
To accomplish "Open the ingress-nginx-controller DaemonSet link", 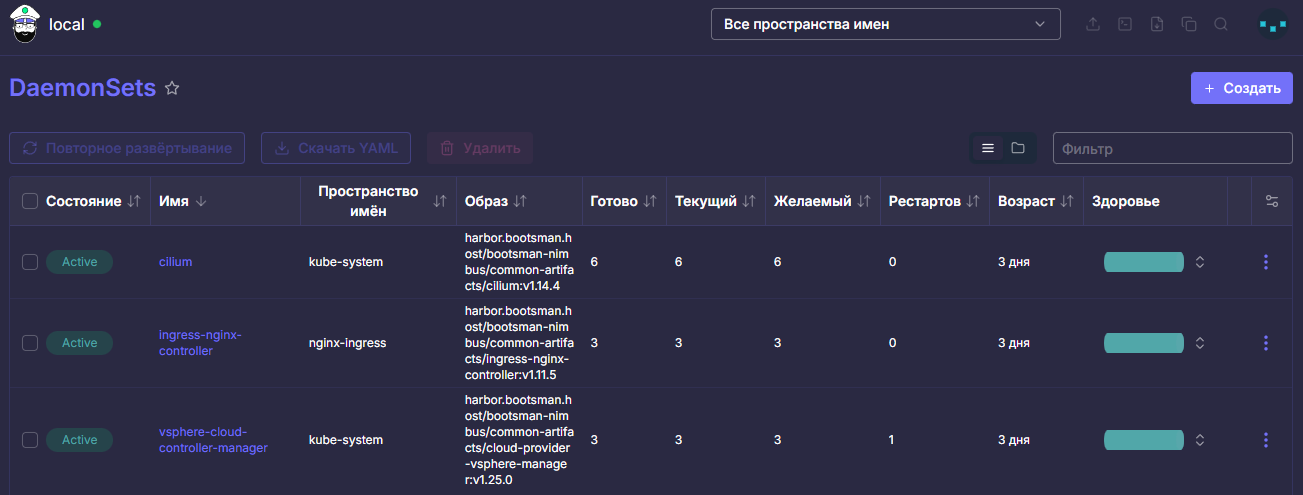I will (x=201, y=343).
